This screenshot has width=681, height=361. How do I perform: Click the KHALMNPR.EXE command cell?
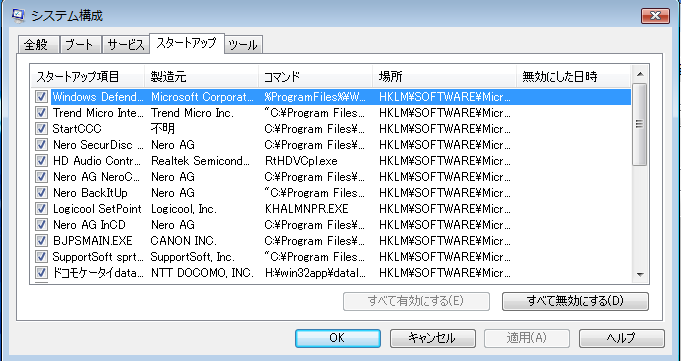click(x=307, y=209)
